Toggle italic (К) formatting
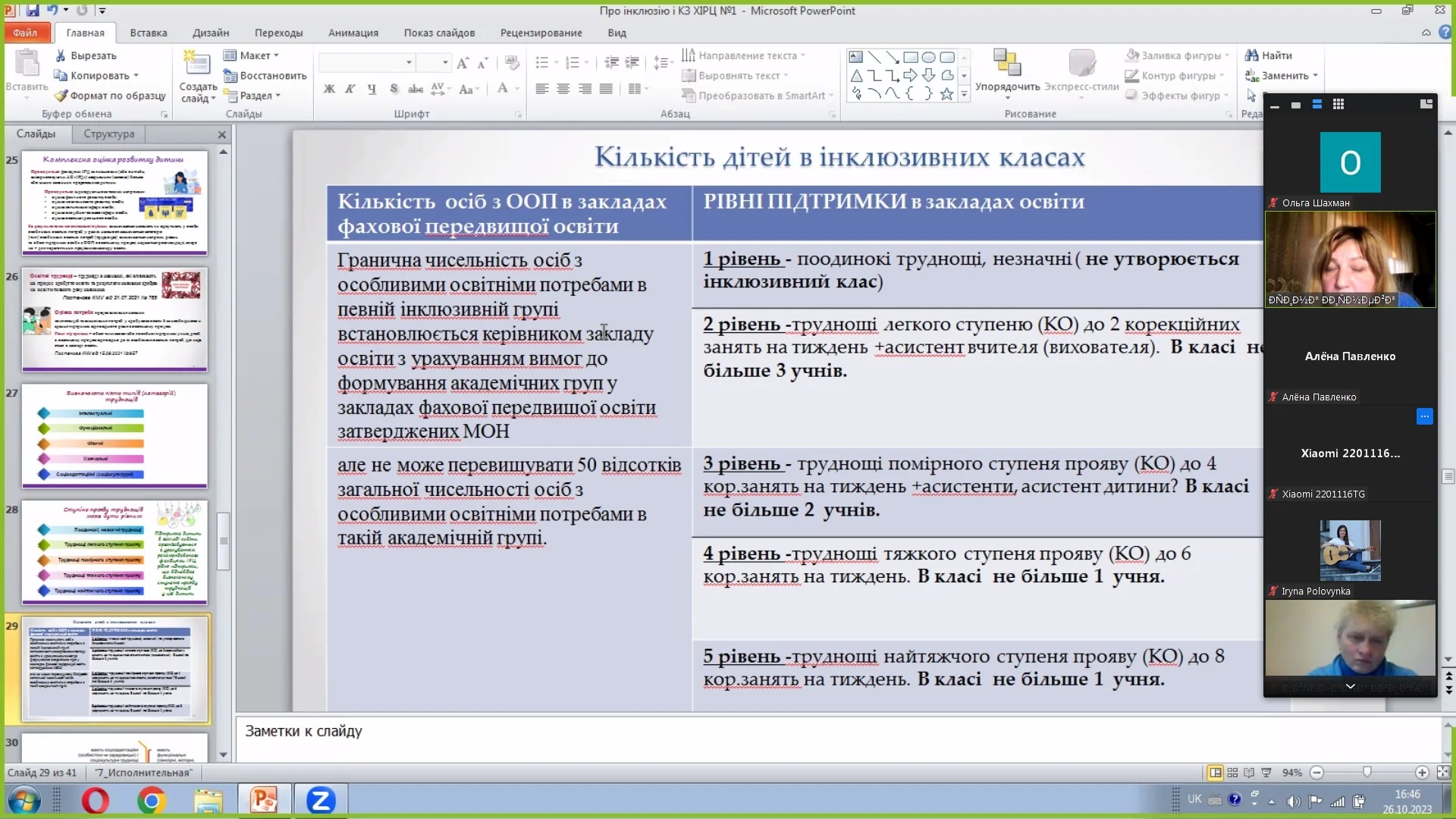 pos(350,89)
